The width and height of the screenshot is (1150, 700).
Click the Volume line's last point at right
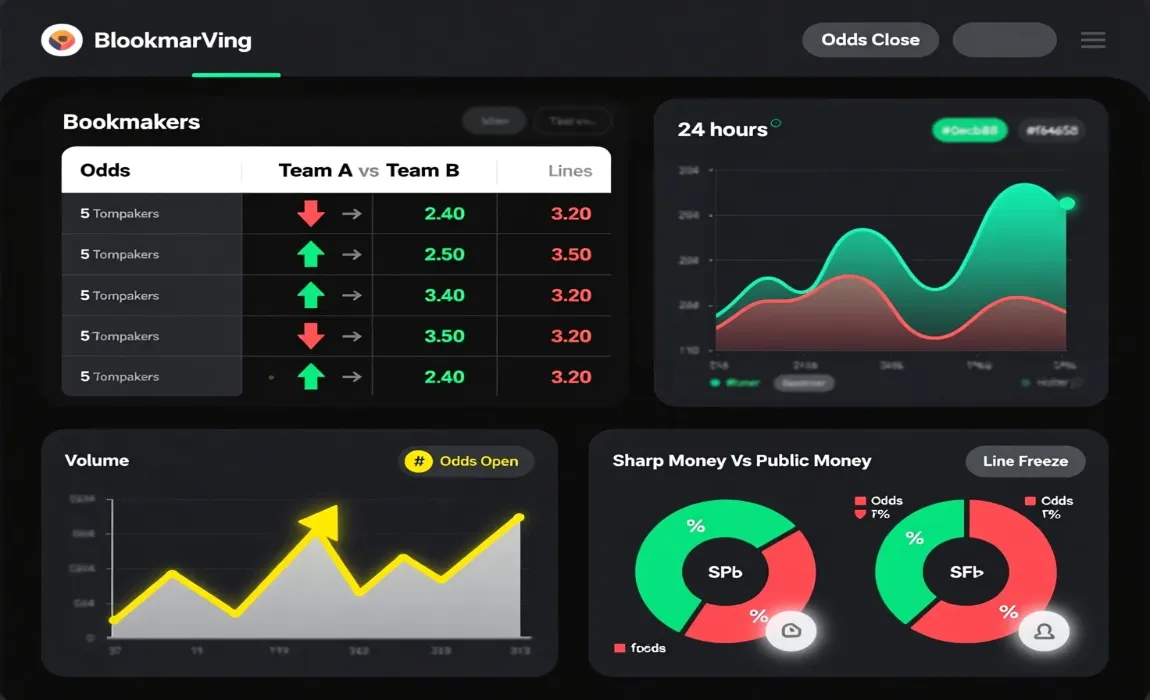pyautogui.click(x=519, y=518)
